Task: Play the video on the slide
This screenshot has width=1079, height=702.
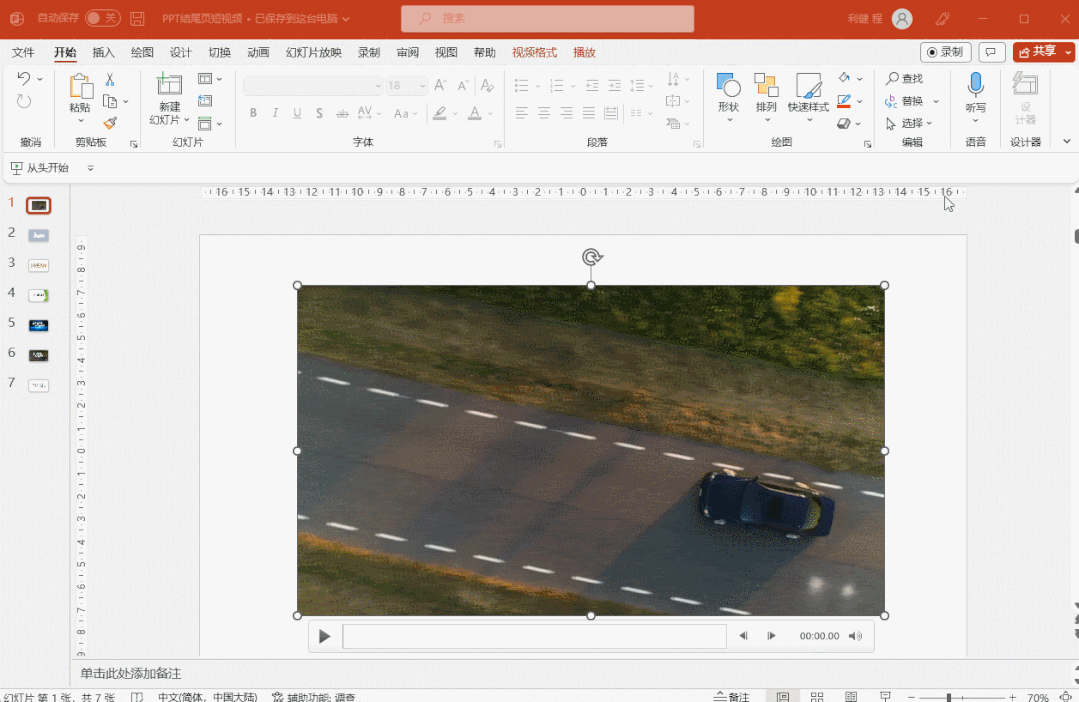Action: pos(324,636)
